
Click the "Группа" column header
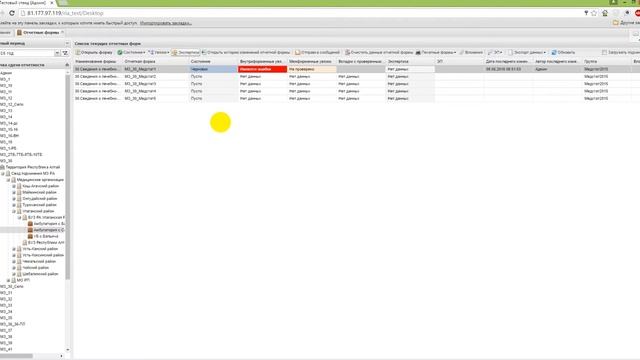coord(607,61)
